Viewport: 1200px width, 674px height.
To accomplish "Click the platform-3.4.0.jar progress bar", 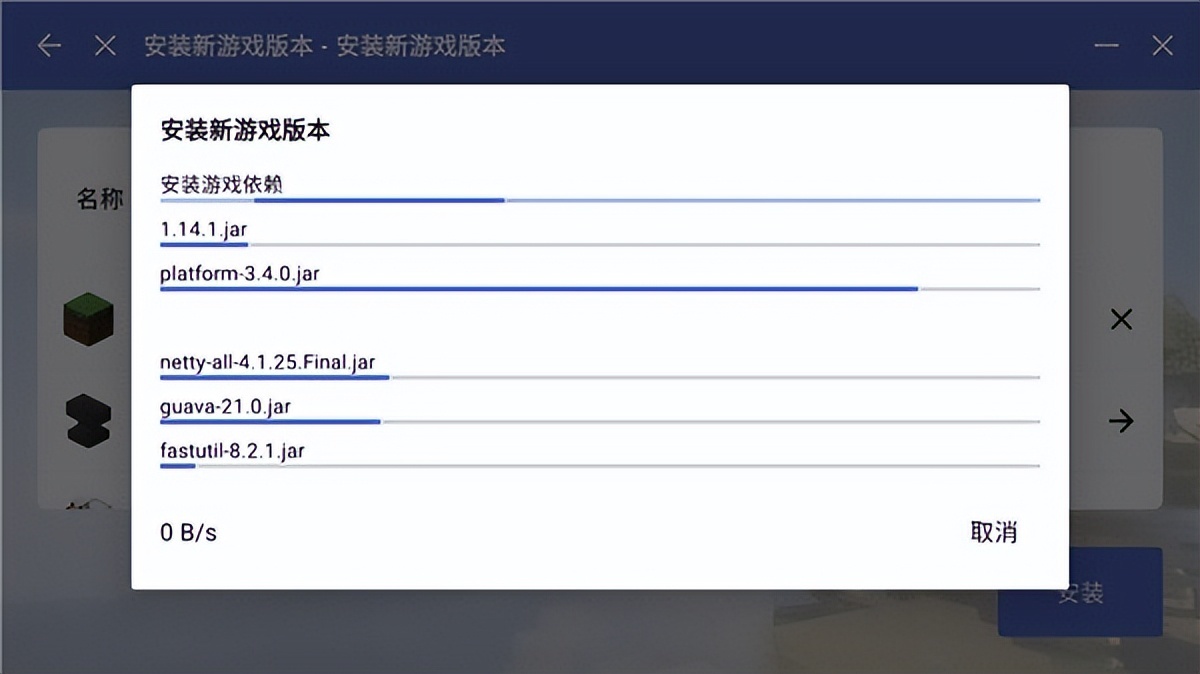I will pyautogui.click(x=600, y=289).
